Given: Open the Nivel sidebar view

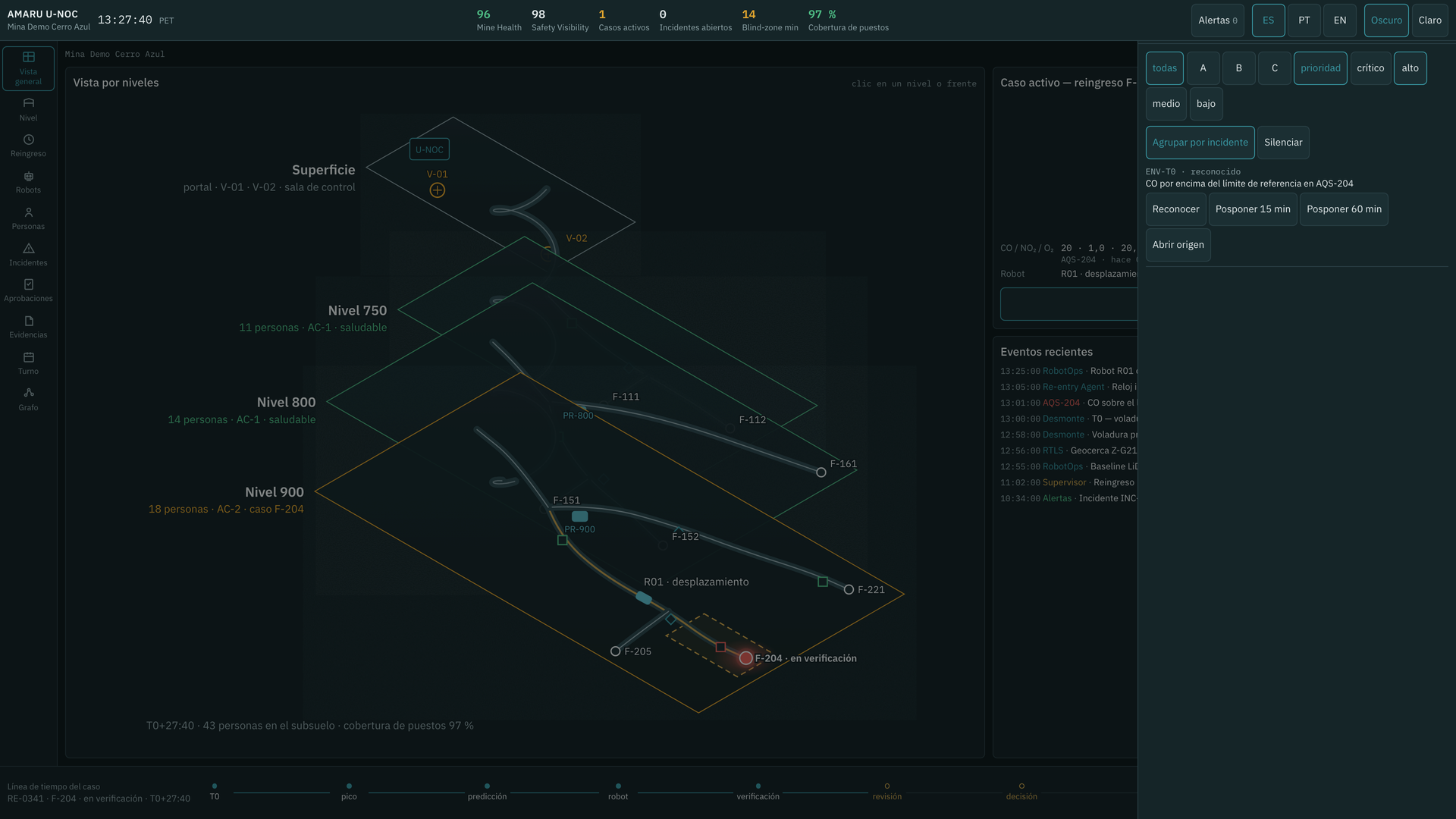Looking at the screenshot, I should [x=28, y=109].
